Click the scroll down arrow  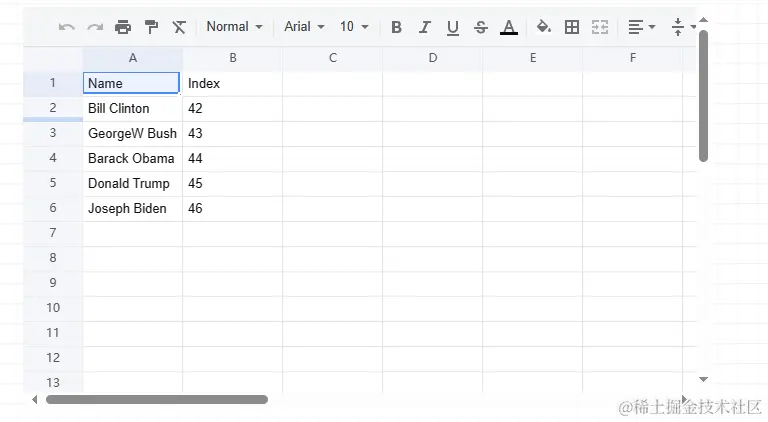(703, 379)
